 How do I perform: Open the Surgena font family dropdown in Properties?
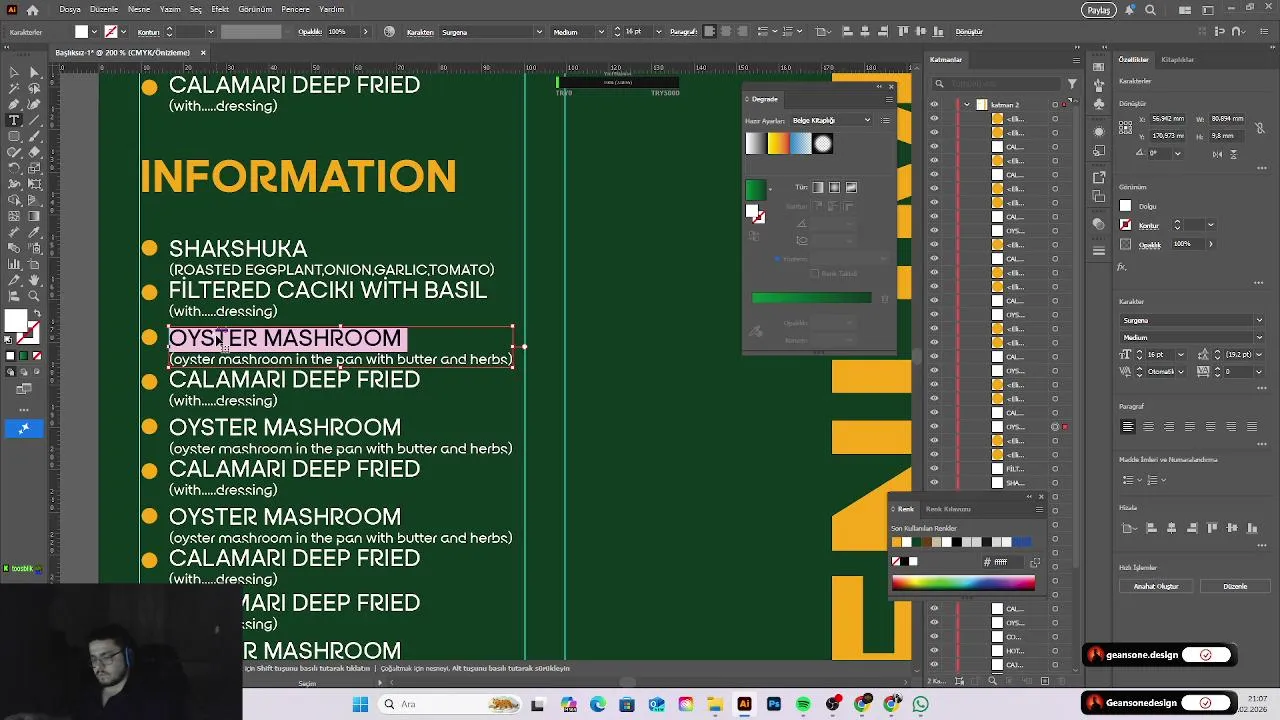click(x=1259, y=320)
